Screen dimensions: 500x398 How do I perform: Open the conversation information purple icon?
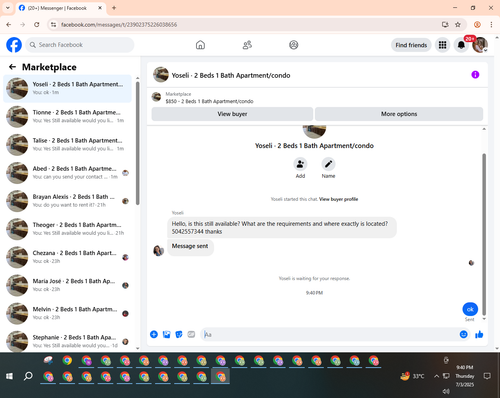[475, 75]
